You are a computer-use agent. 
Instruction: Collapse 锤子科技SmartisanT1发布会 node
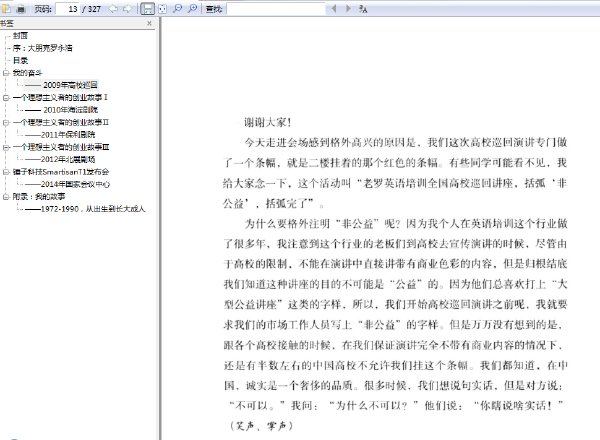(6, 172)
